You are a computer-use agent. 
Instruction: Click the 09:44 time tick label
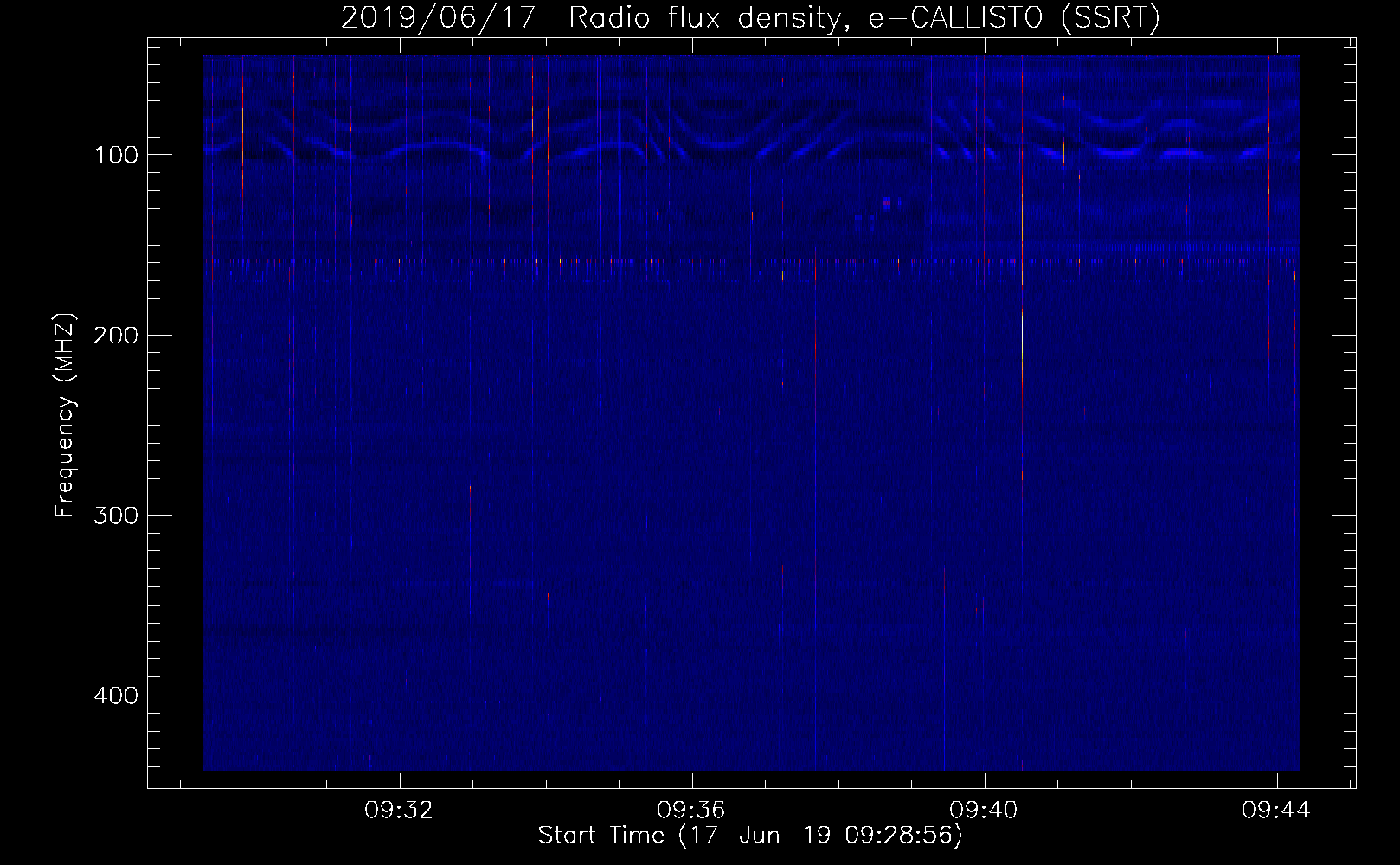(1276, 811)
